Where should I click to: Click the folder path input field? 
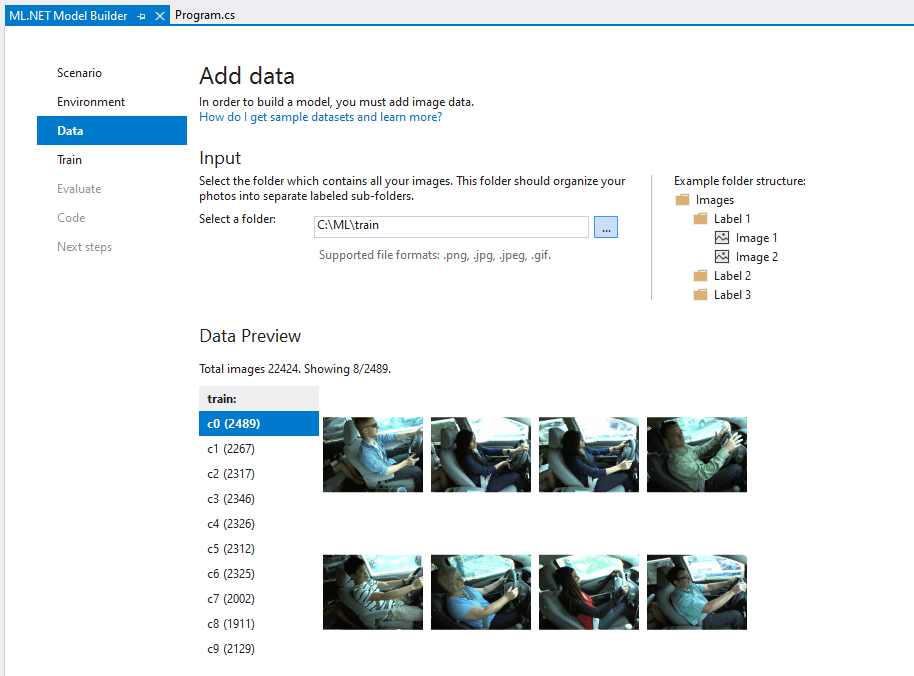[x=450, y=227]
